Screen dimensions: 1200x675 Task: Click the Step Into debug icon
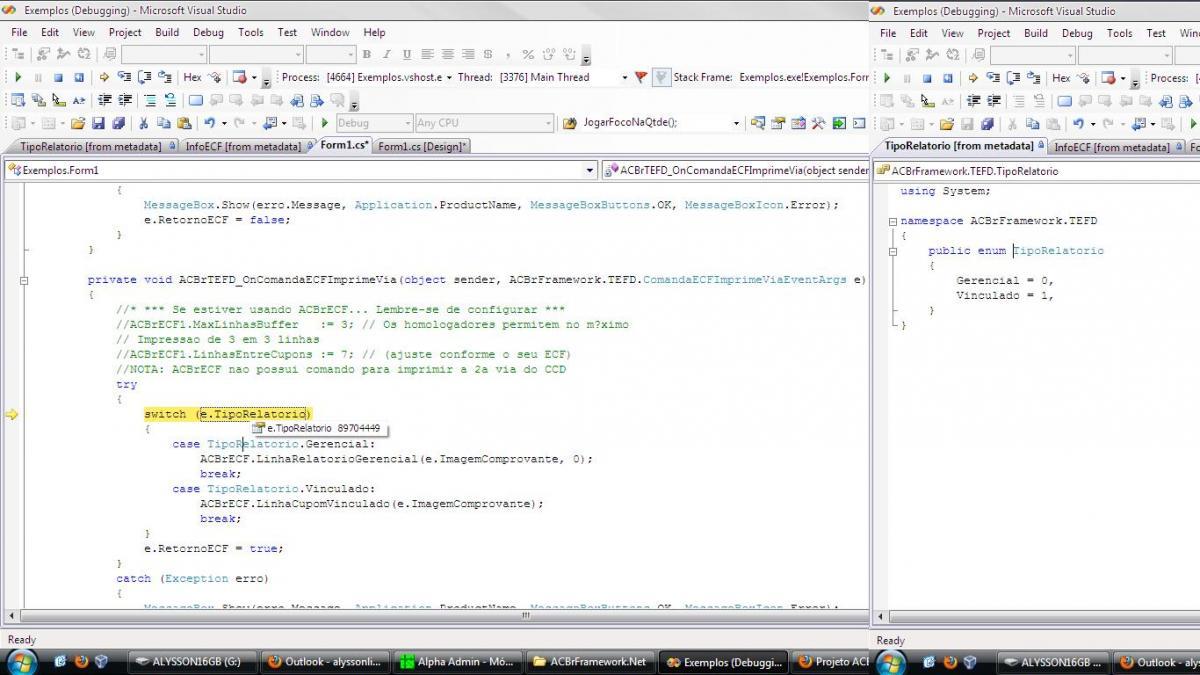[x=124, y=77]
